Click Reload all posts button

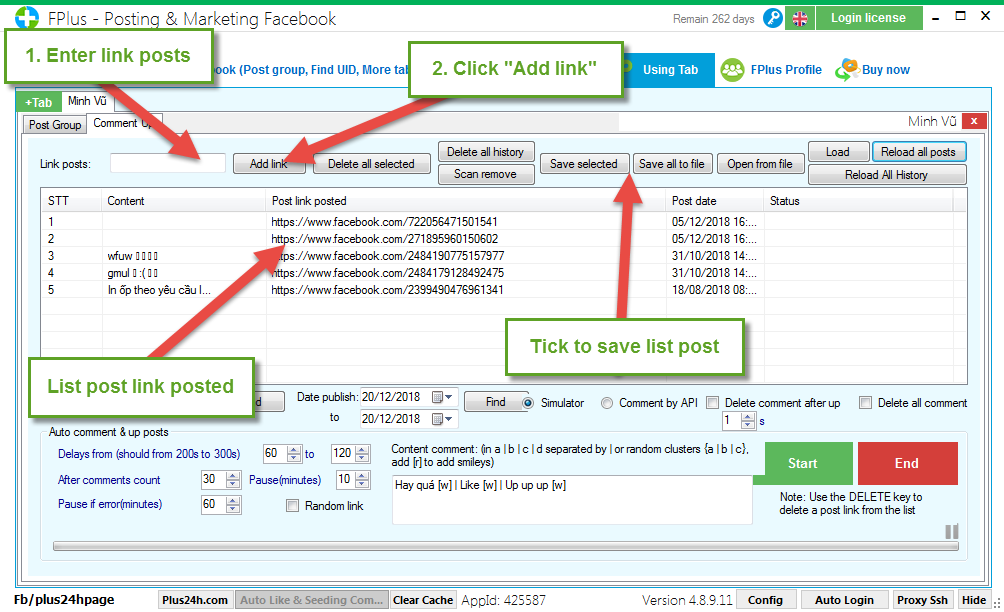918,152
